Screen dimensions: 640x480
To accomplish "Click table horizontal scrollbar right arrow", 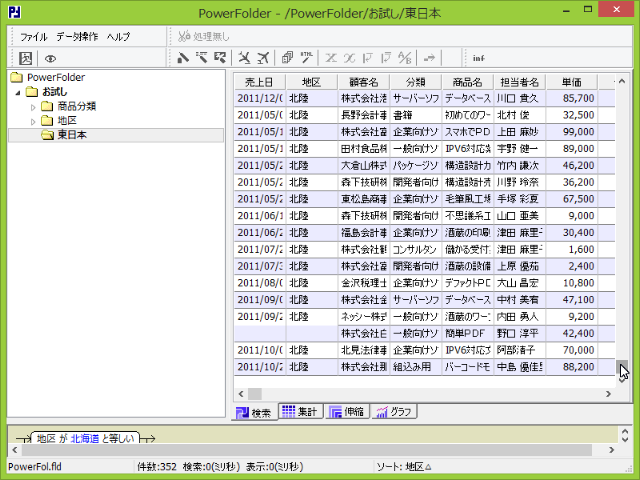I will coord(608,394).
